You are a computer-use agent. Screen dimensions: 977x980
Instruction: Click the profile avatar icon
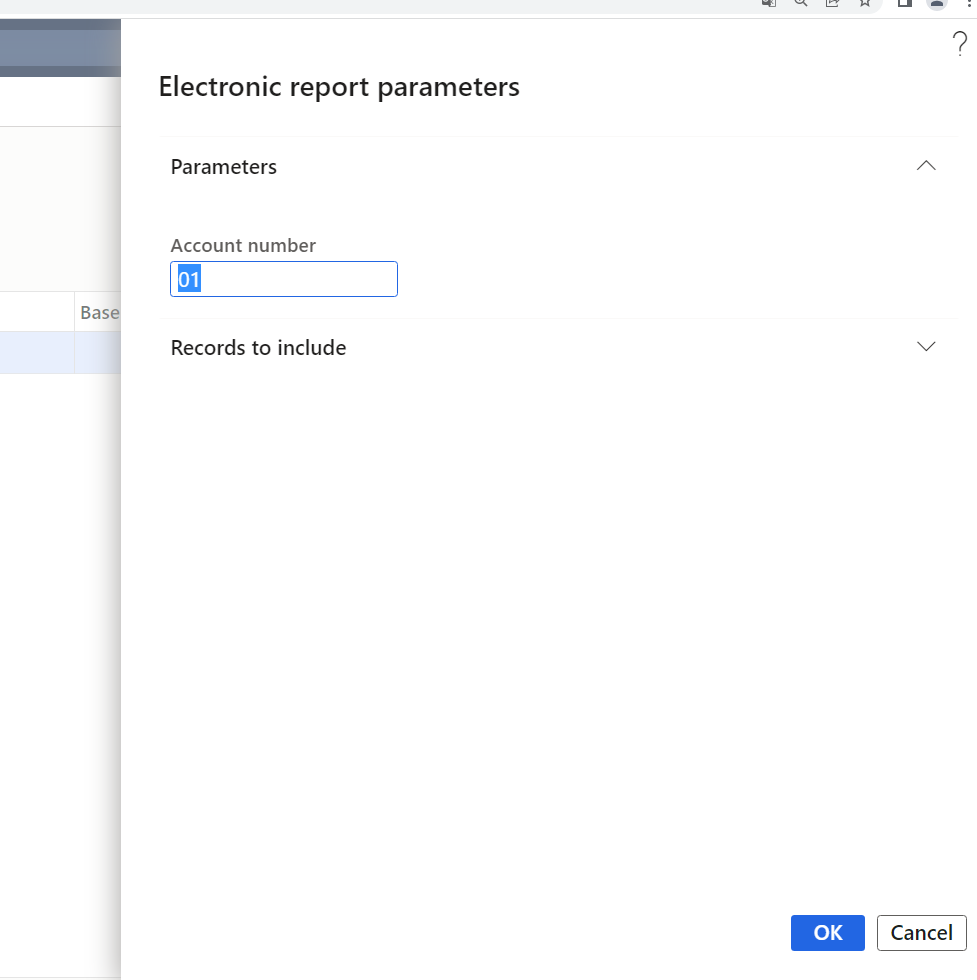936,4
